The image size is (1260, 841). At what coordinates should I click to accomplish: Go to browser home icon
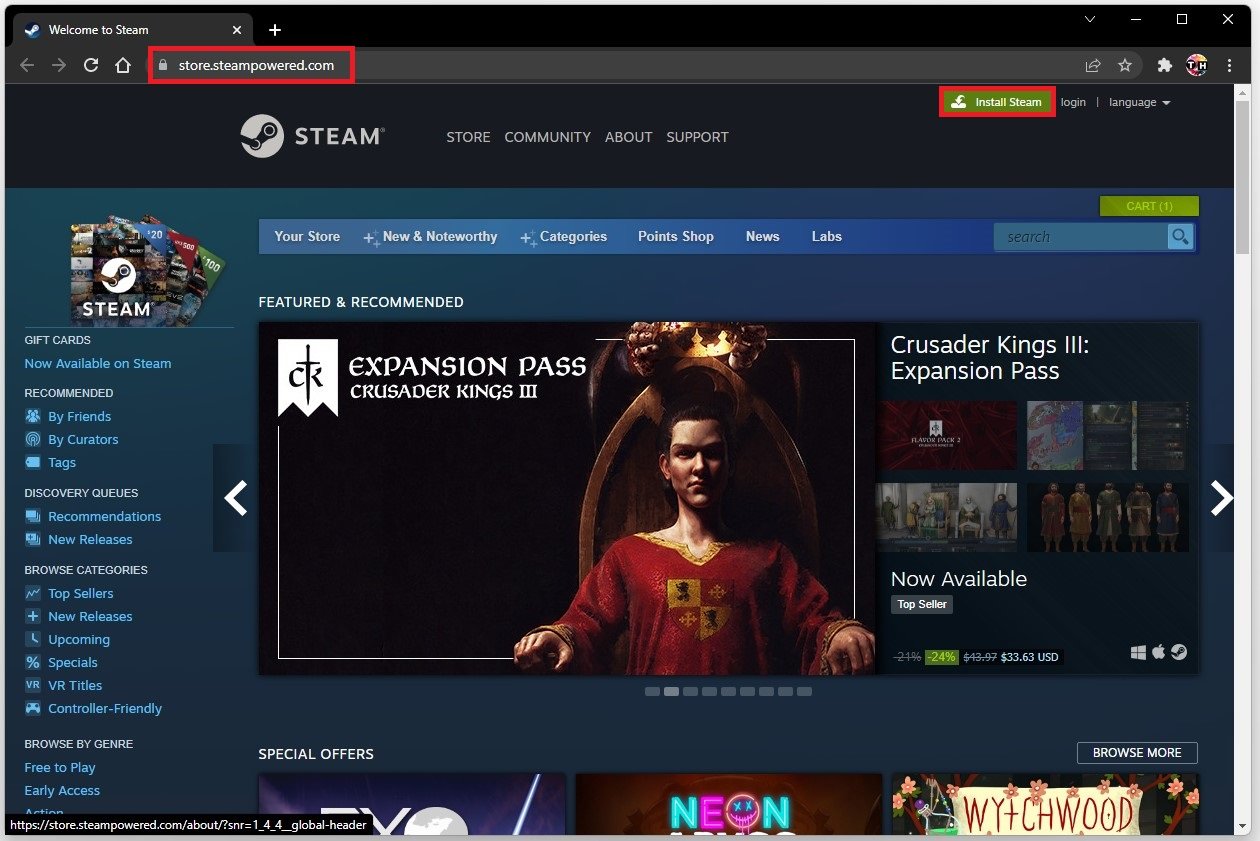(123, 65)
